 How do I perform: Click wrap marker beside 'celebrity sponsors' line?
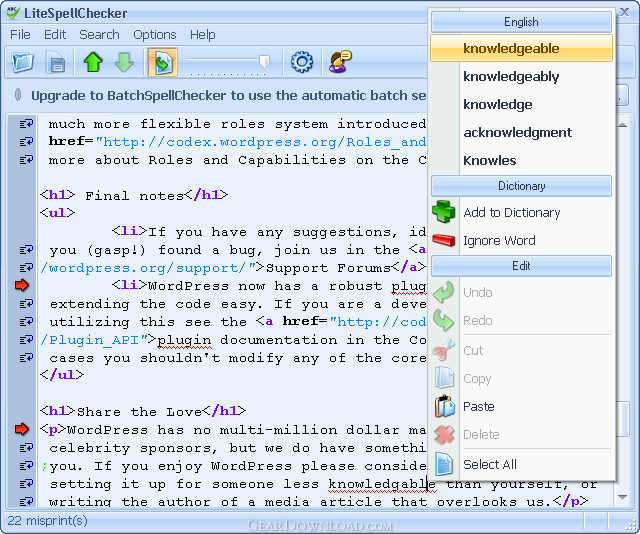click(x=26, y=447)
